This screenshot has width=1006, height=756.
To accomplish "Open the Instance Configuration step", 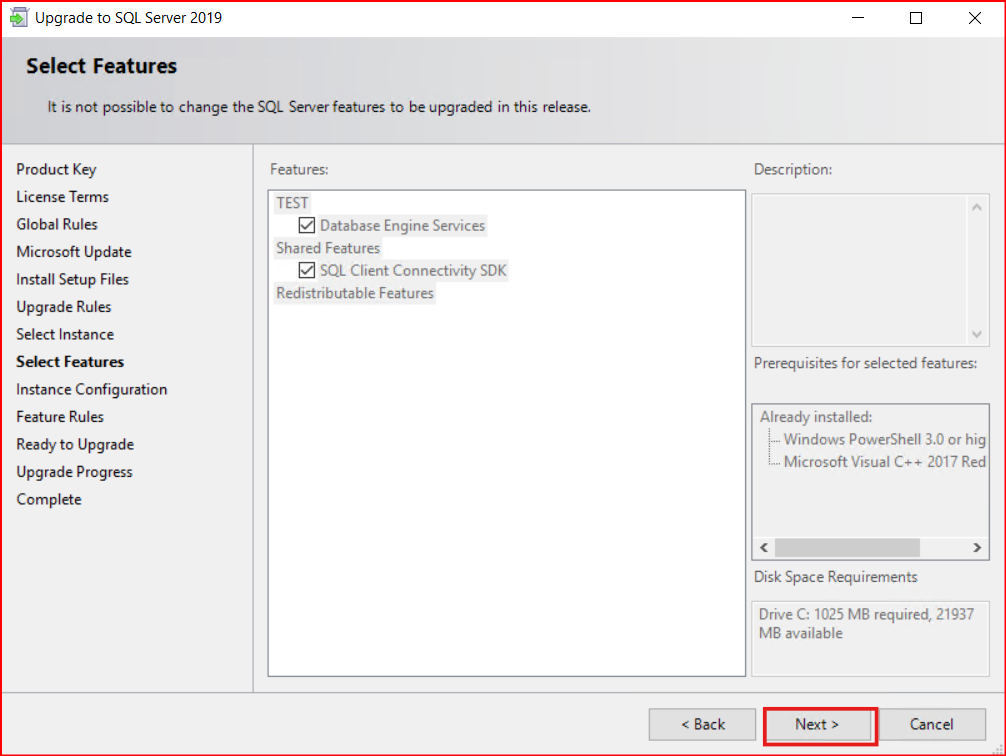I will tap(91, 390).
